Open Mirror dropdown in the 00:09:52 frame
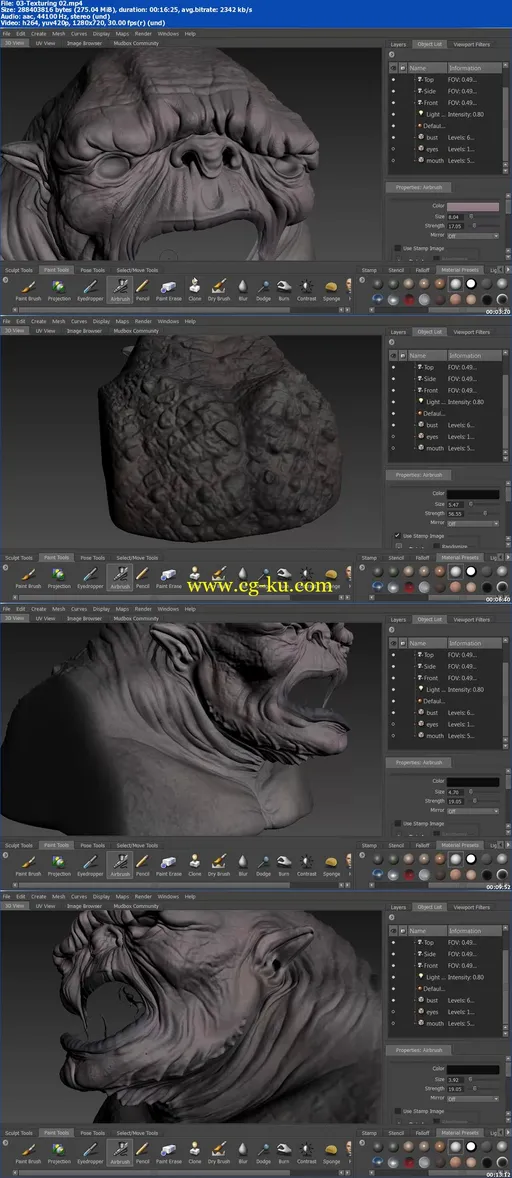The width and height of the screenshot is (512, 1178). pos(473,811)
